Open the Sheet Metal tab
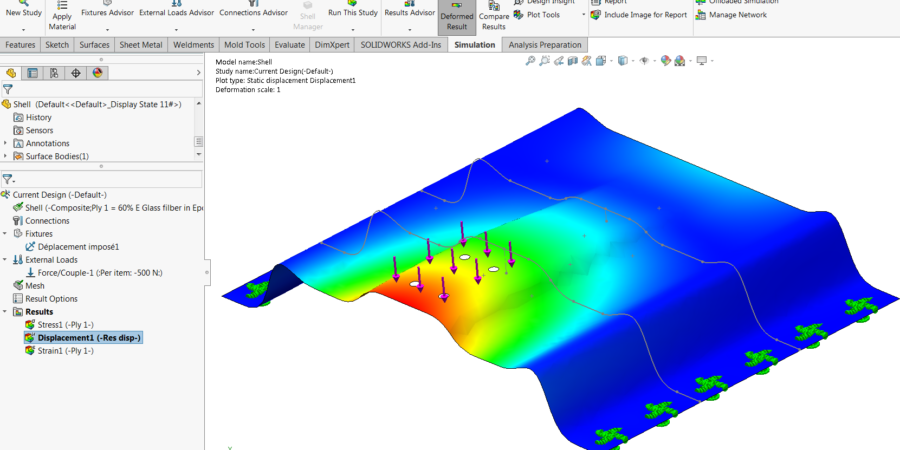The height and width of the screenshot is (450, 900). (141, 45)
